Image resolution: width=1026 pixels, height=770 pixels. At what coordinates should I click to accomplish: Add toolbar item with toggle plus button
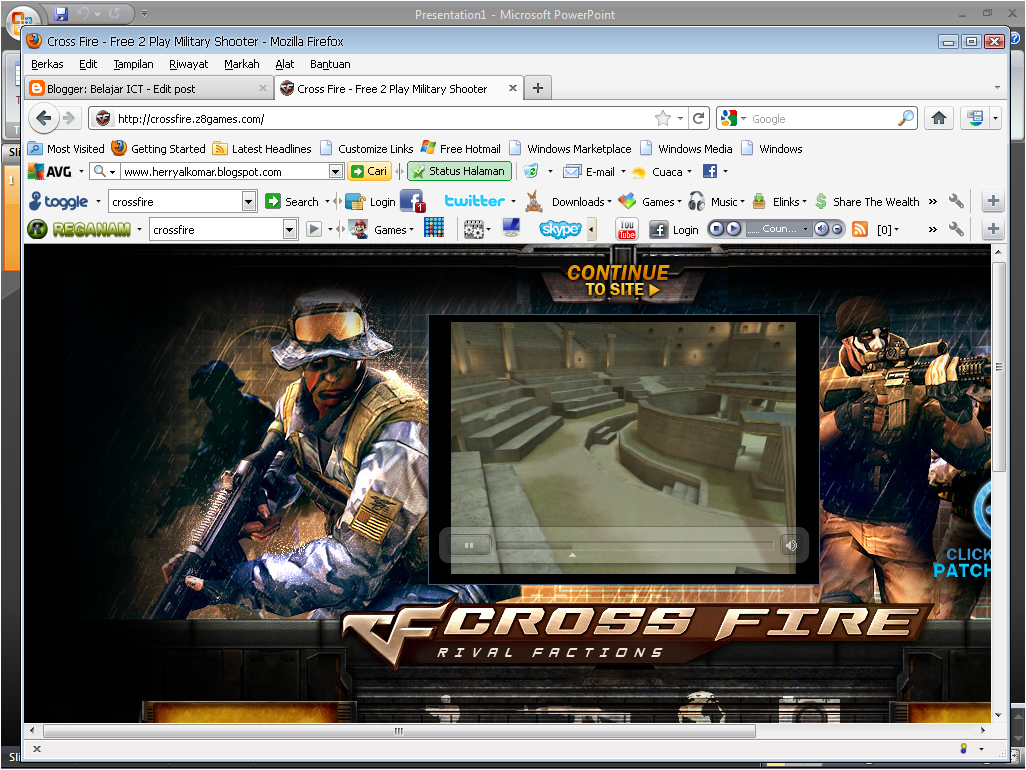[993, 201]
